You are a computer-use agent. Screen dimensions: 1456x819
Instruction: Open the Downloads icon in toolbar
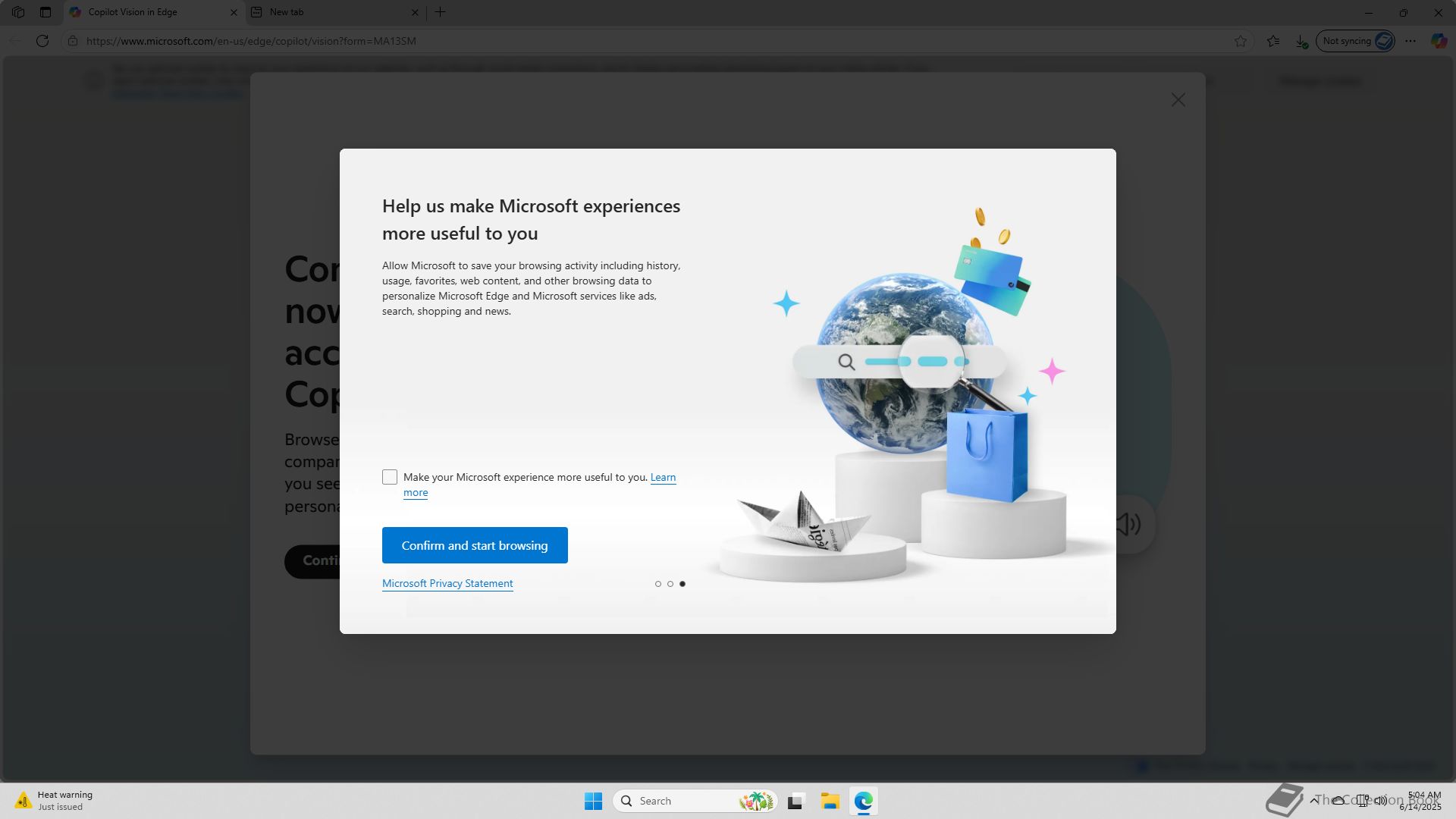pyautogui.click(x=1301, y=41)
